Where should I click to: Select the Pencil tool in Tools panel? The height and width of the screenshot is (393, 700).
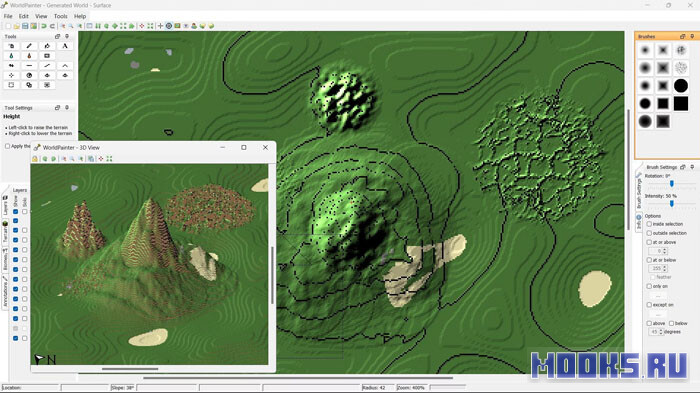click(29, 46)
